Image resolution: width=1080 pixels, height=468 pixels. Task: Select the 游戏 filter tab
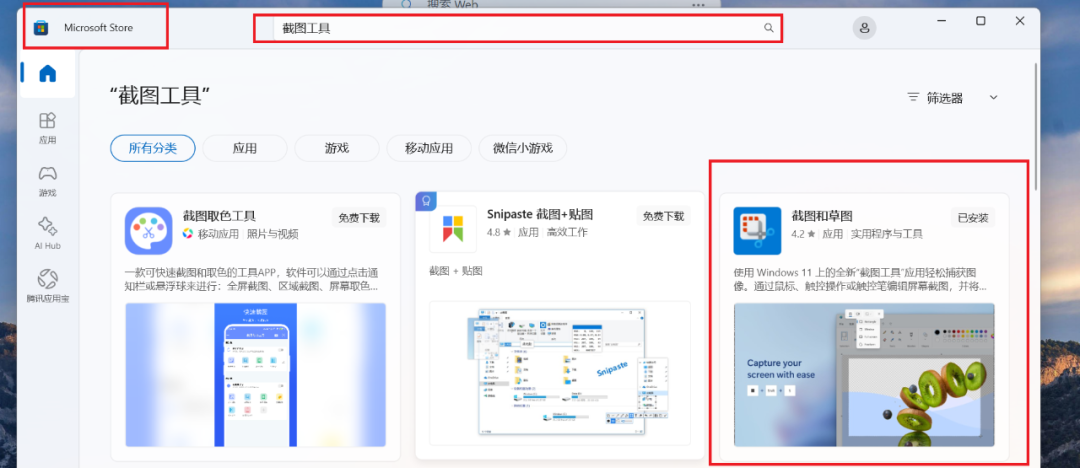[x=337, y=148]
